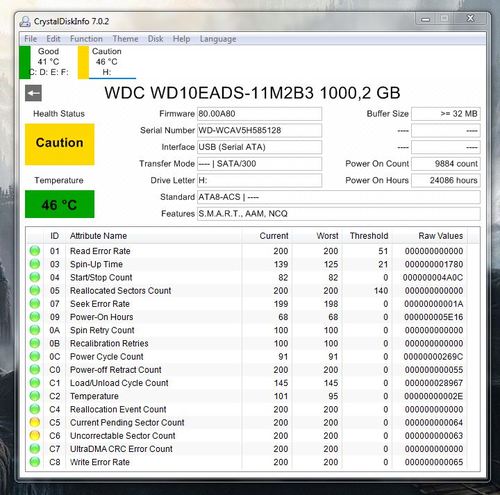The width and height of the screenshot is (500, 495).
Task: Click the Features field S.M.A.R.T., AAM, NCQ
Action: click(x=339, y=214)
